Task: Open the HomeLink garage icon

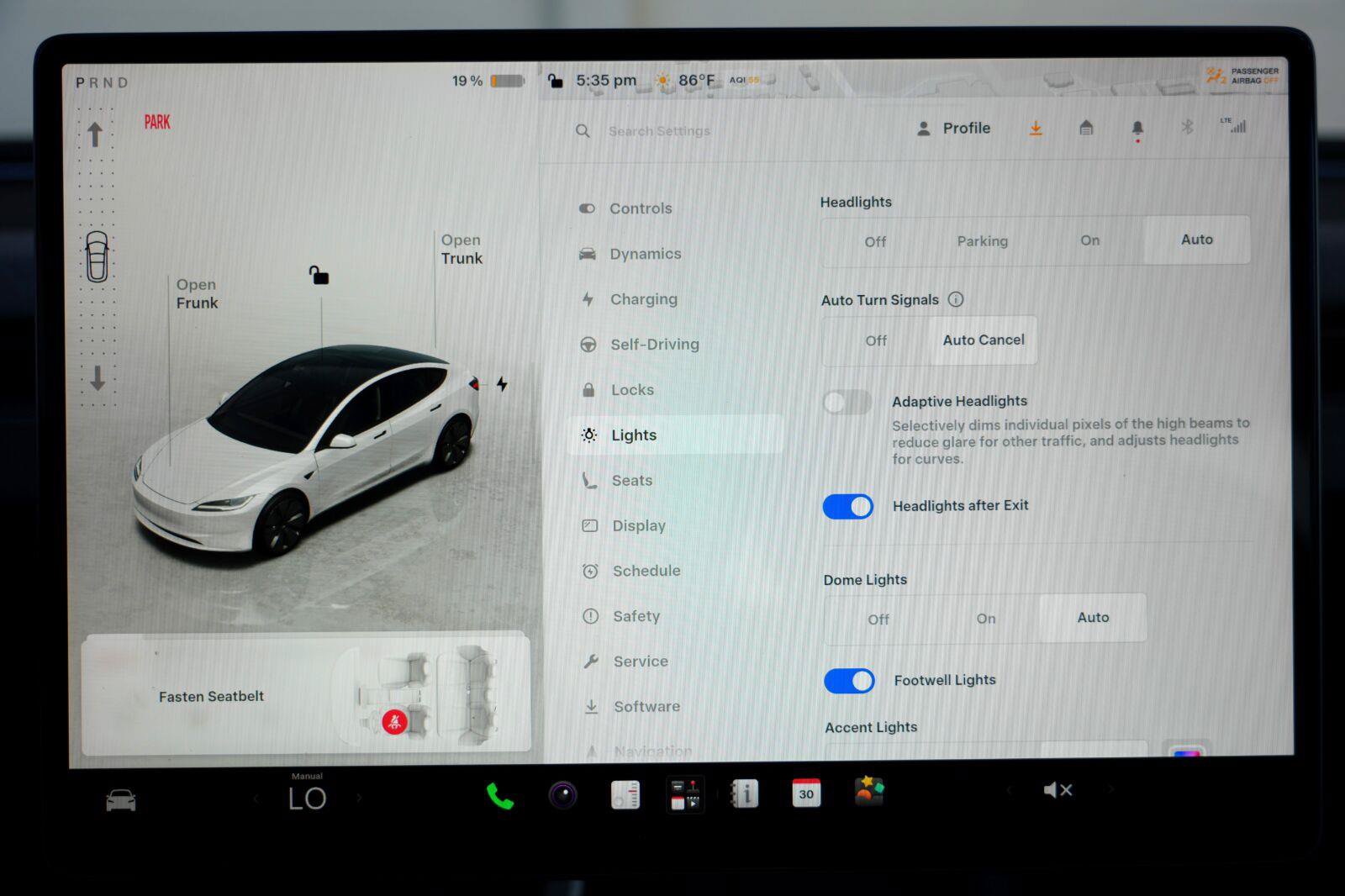Action: [1086, 128]
